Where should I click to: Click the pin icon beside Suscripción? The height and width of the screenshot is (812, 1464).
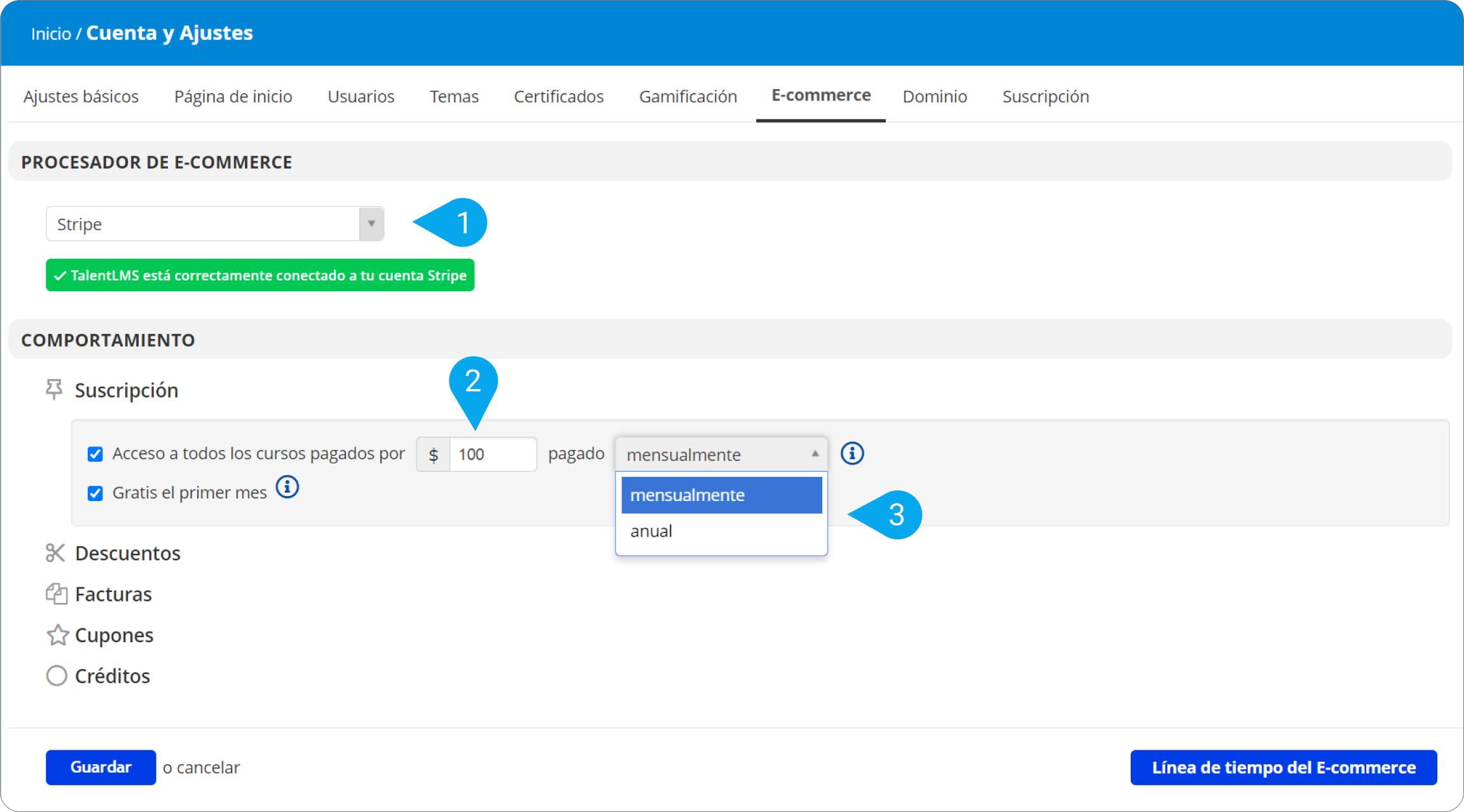point(54,389)
